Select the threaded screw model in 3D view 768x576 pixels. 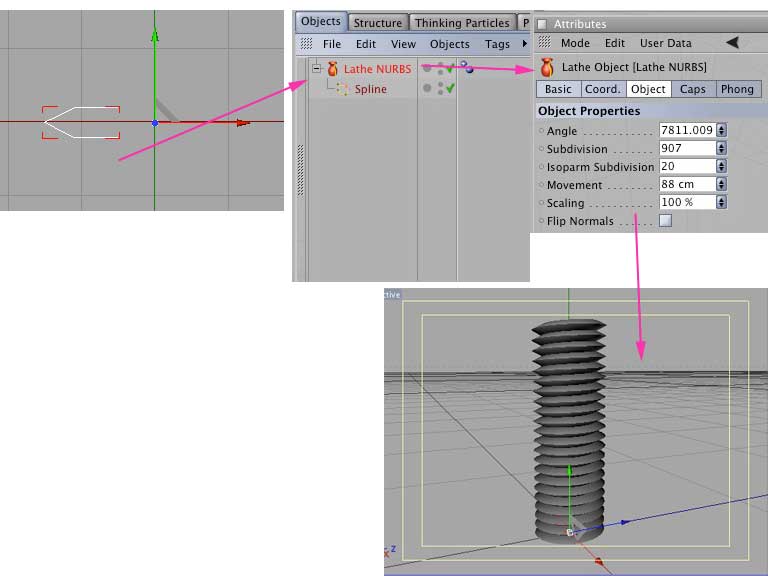pos(569,431)
